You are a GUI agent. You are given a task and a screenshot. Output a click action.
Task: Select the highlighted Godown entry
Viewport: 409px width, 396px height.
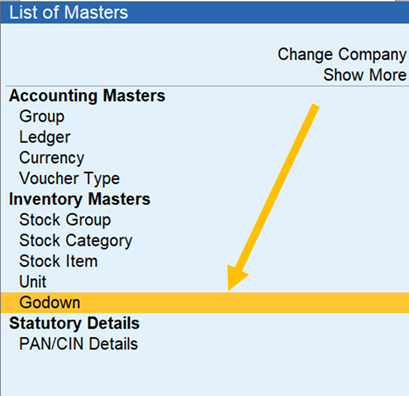coord(205,303)
